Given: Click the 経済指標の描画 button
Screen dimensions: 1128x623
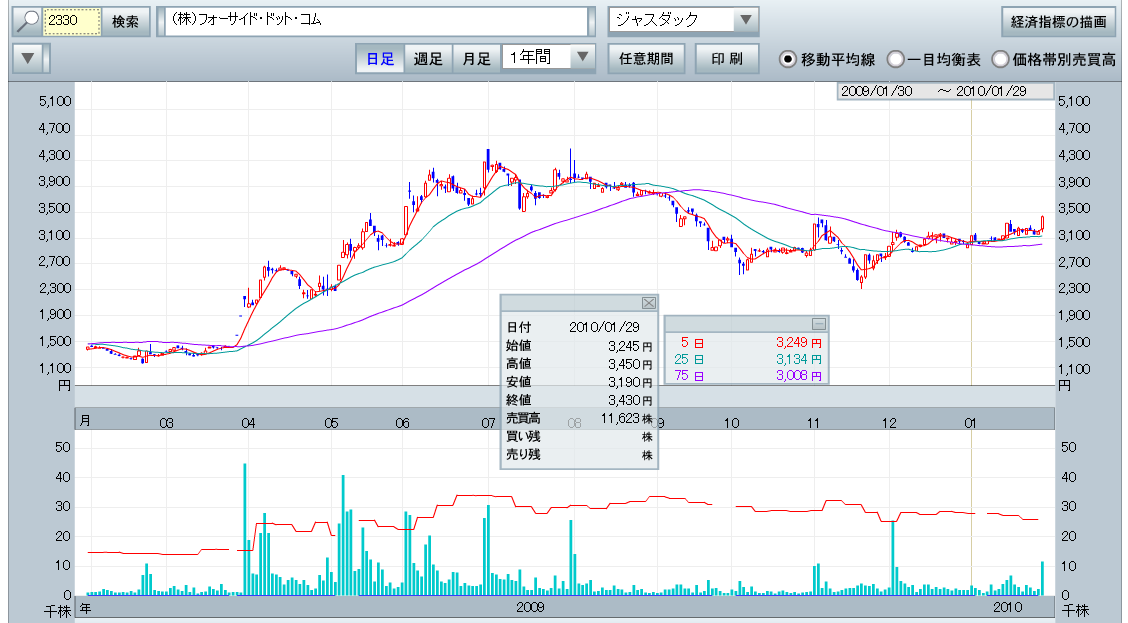Looking at the screenshot, I should pyautogui.click(x=1058, y=22).
